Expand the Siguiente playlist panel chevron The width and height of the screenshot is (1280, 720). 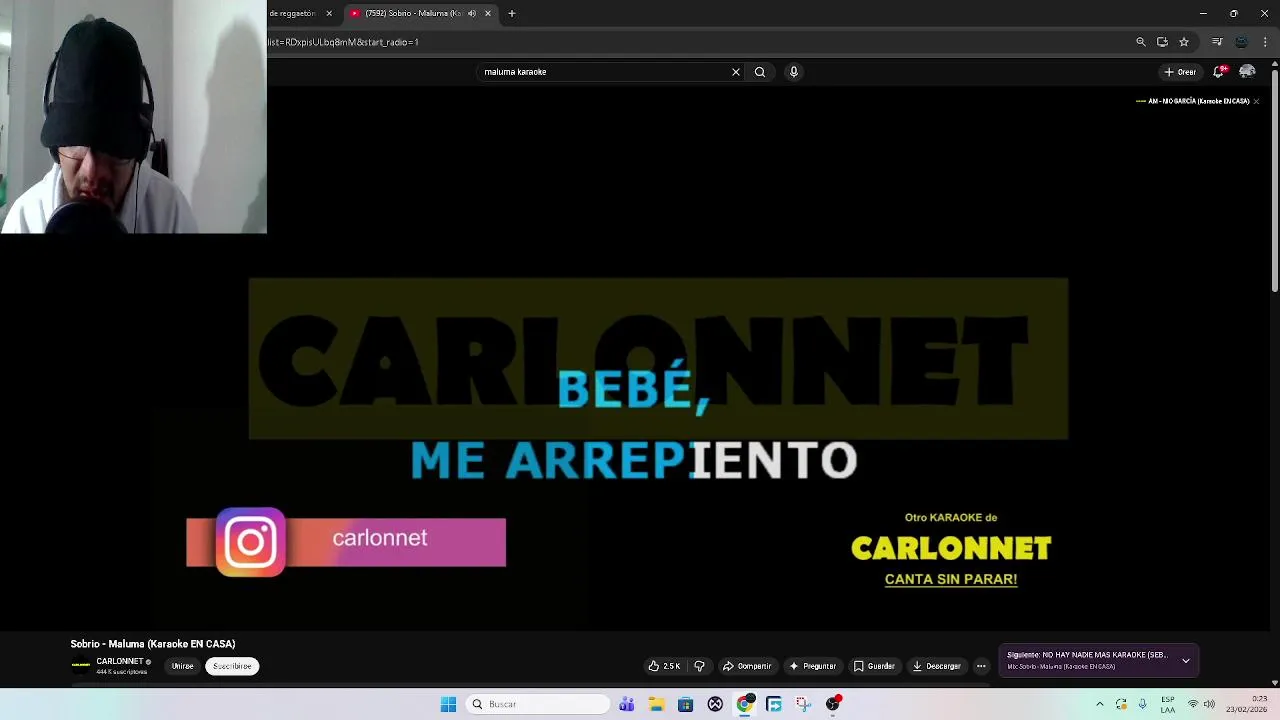[x=1186, y=661]
